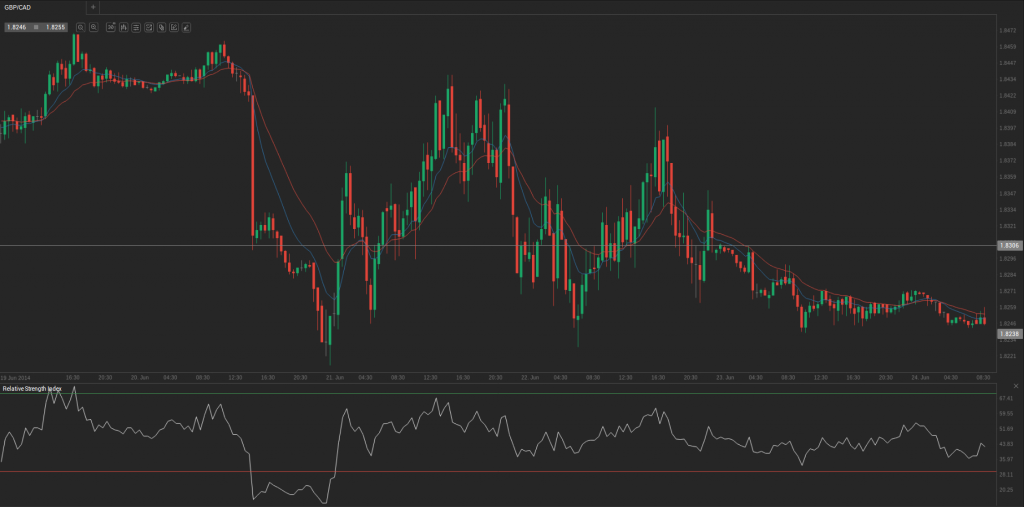Click the checklist icon after indicators
Screen dimensions: 1024x507
pyautogui.click(x=149, y=27)
